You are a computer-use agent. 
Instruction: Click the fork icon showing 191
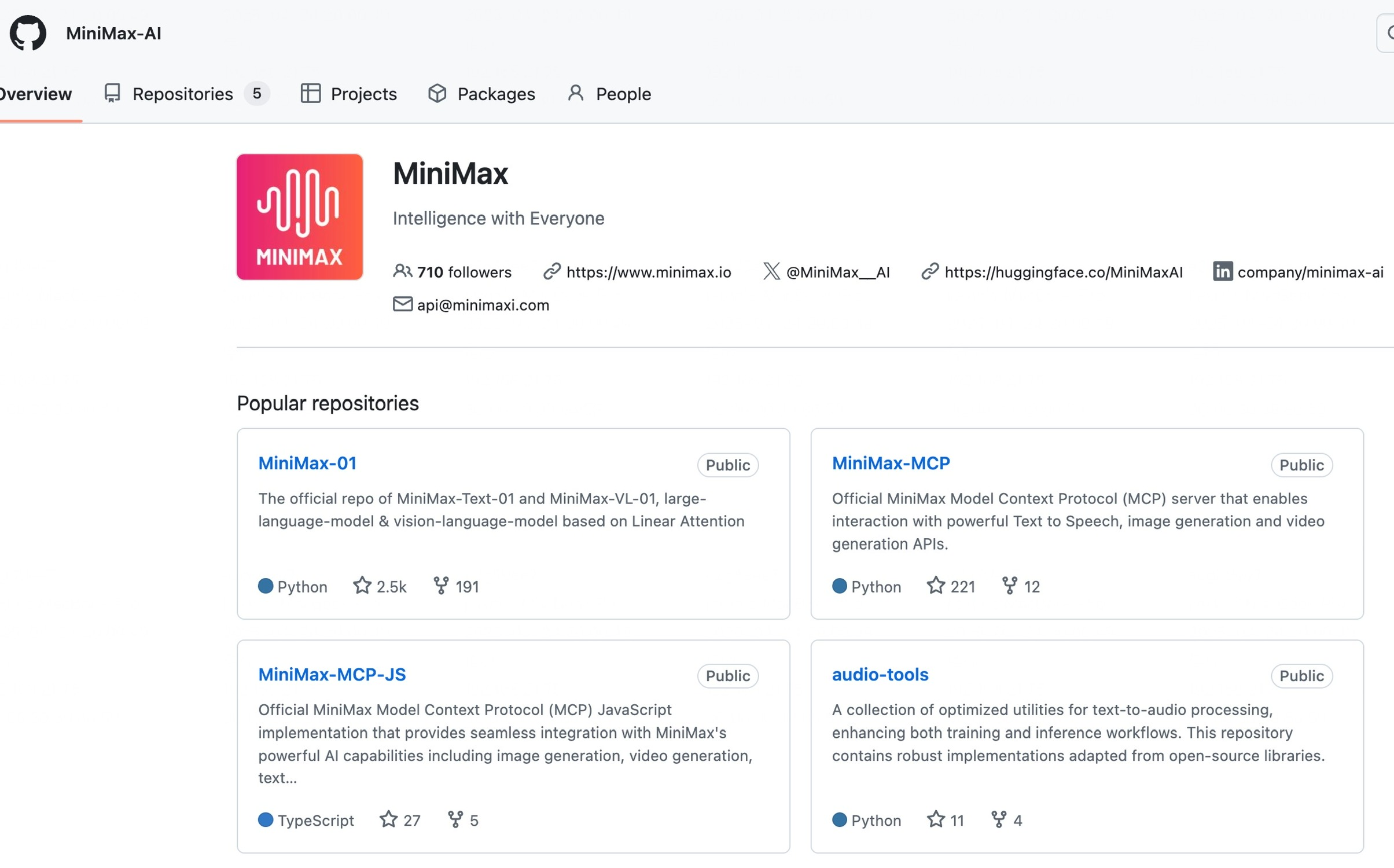441,586
